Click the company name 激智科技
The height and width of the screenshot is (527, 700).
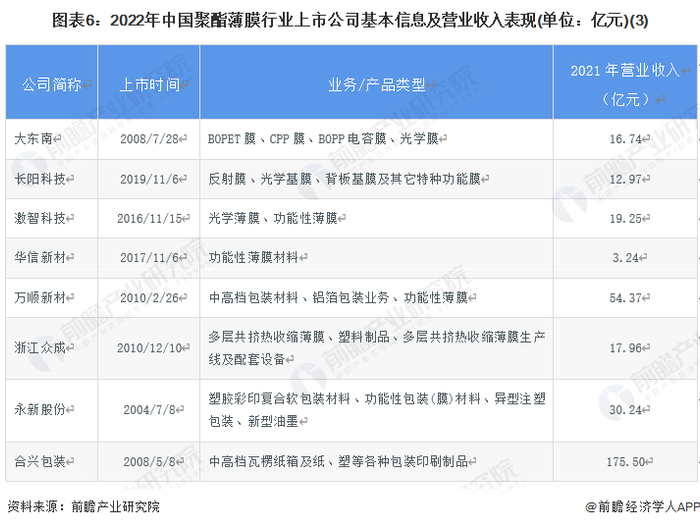pos(40,218)
